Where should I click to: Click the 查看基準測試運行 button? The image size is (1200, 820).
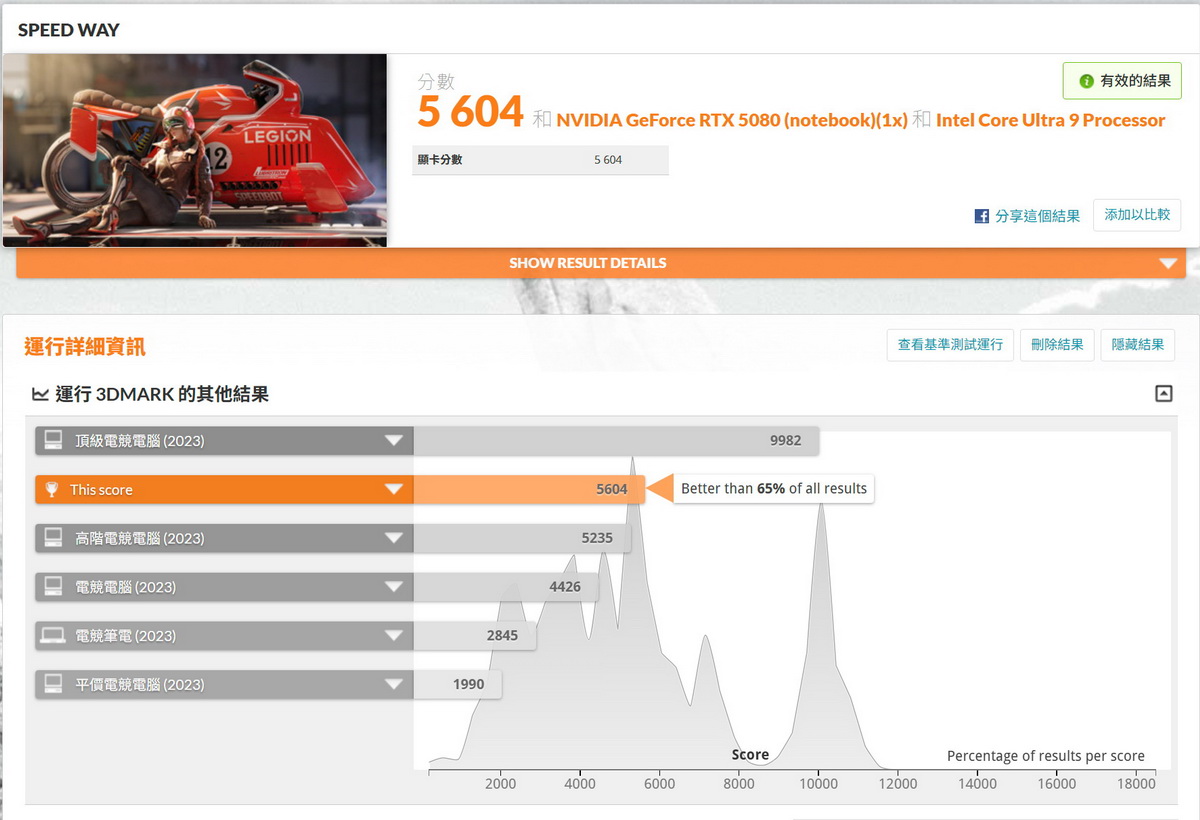(950, 345)
